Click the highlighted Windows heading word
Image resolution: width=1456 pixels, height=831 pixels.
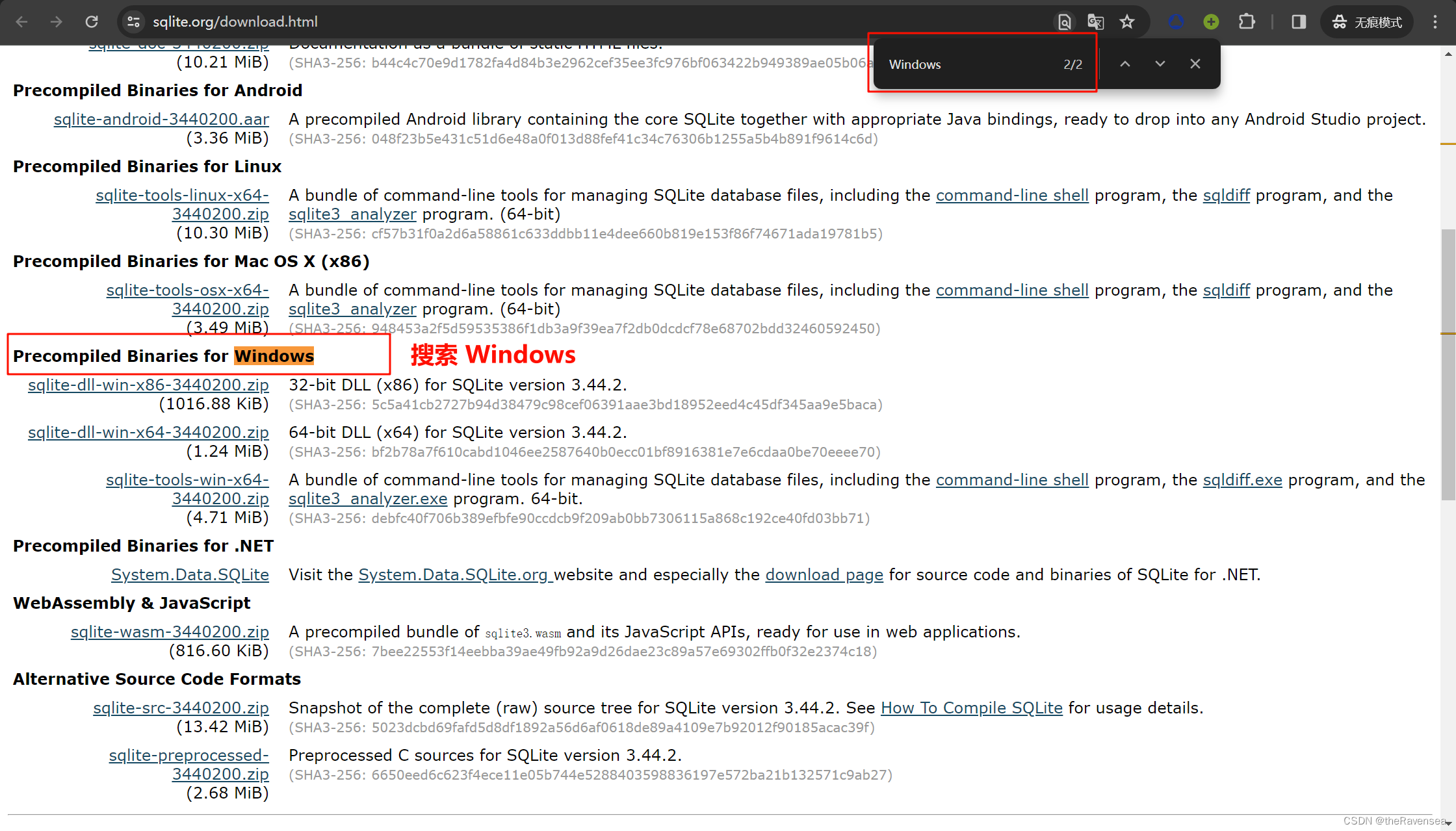pyautogui.click(x=274, y=356)
